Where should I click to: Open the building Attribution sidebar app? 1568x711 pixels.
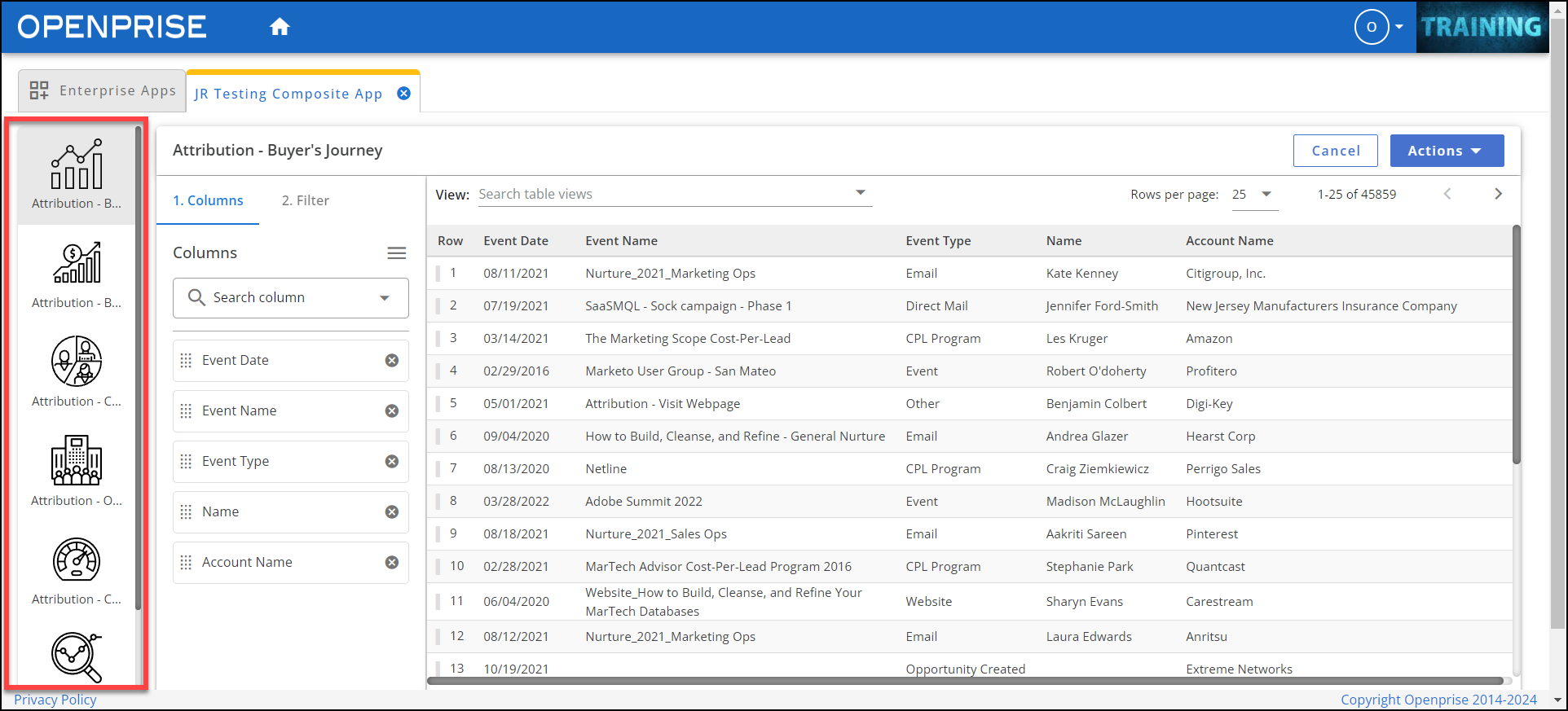click(77, 461)
